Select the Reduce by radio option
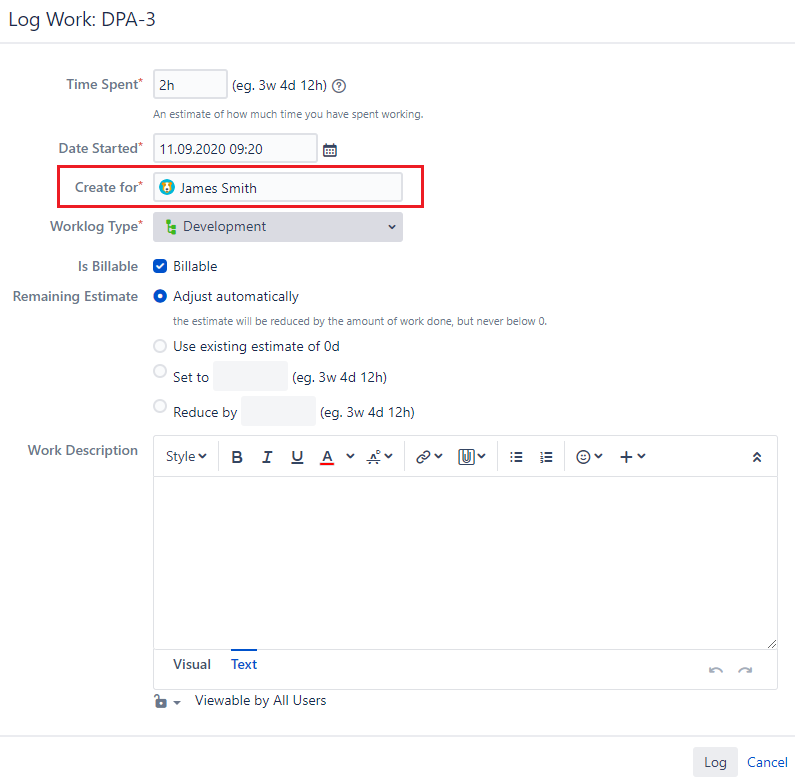Image resolution: width=798 pixels, height=782 pixels. pos(160,406)
